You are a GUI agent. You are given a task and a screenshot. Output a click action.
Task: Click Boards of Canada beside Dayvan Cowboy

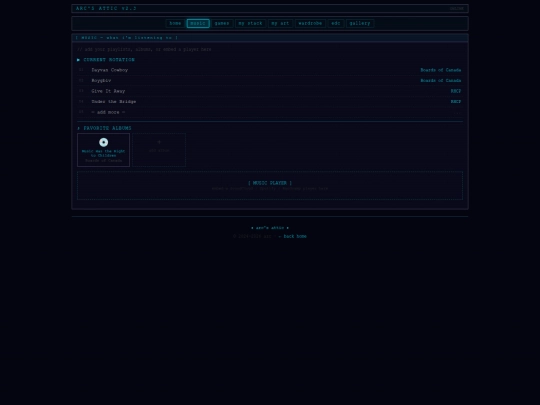click(x=441, y=70)
